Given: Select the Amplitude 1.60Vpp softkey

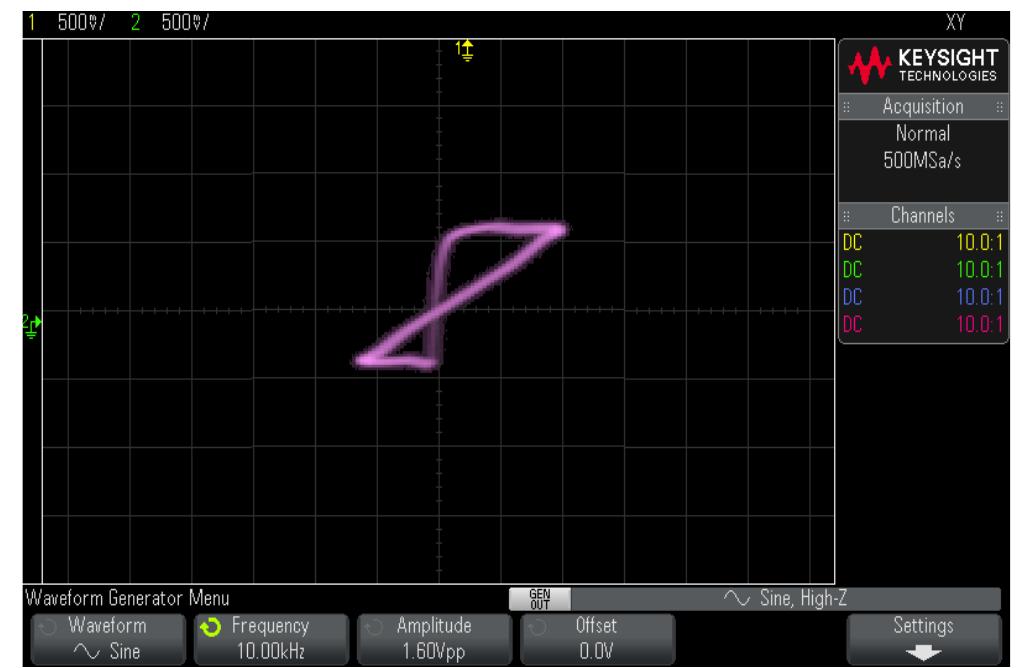Looking at the screenshot, I should click(x=434, y=639).
